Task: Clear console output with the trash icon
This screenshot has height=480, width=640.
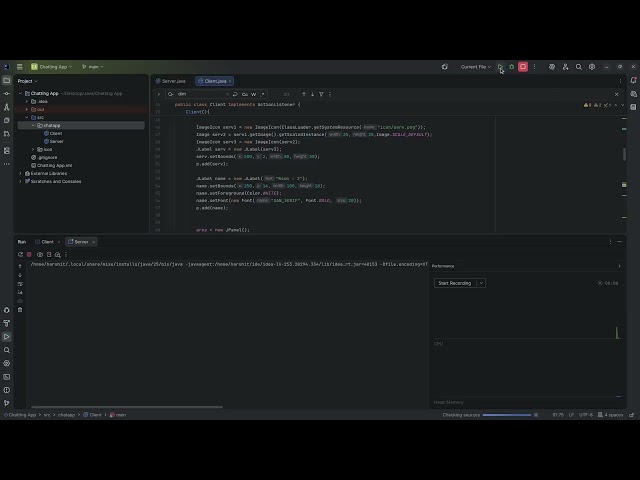Action: point(20,310)
